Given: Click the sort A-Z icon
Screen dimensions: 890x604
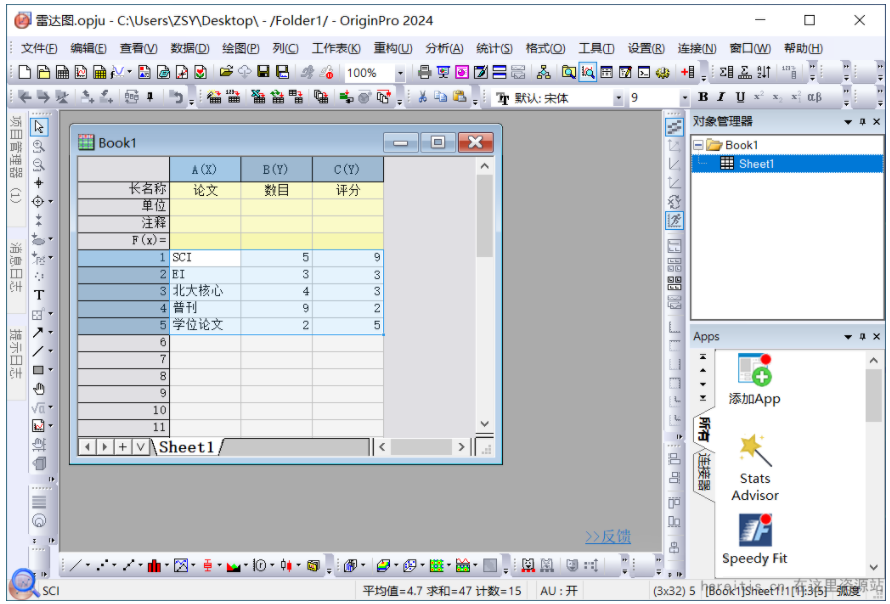Looking at the screenshot, I should 764,72.
